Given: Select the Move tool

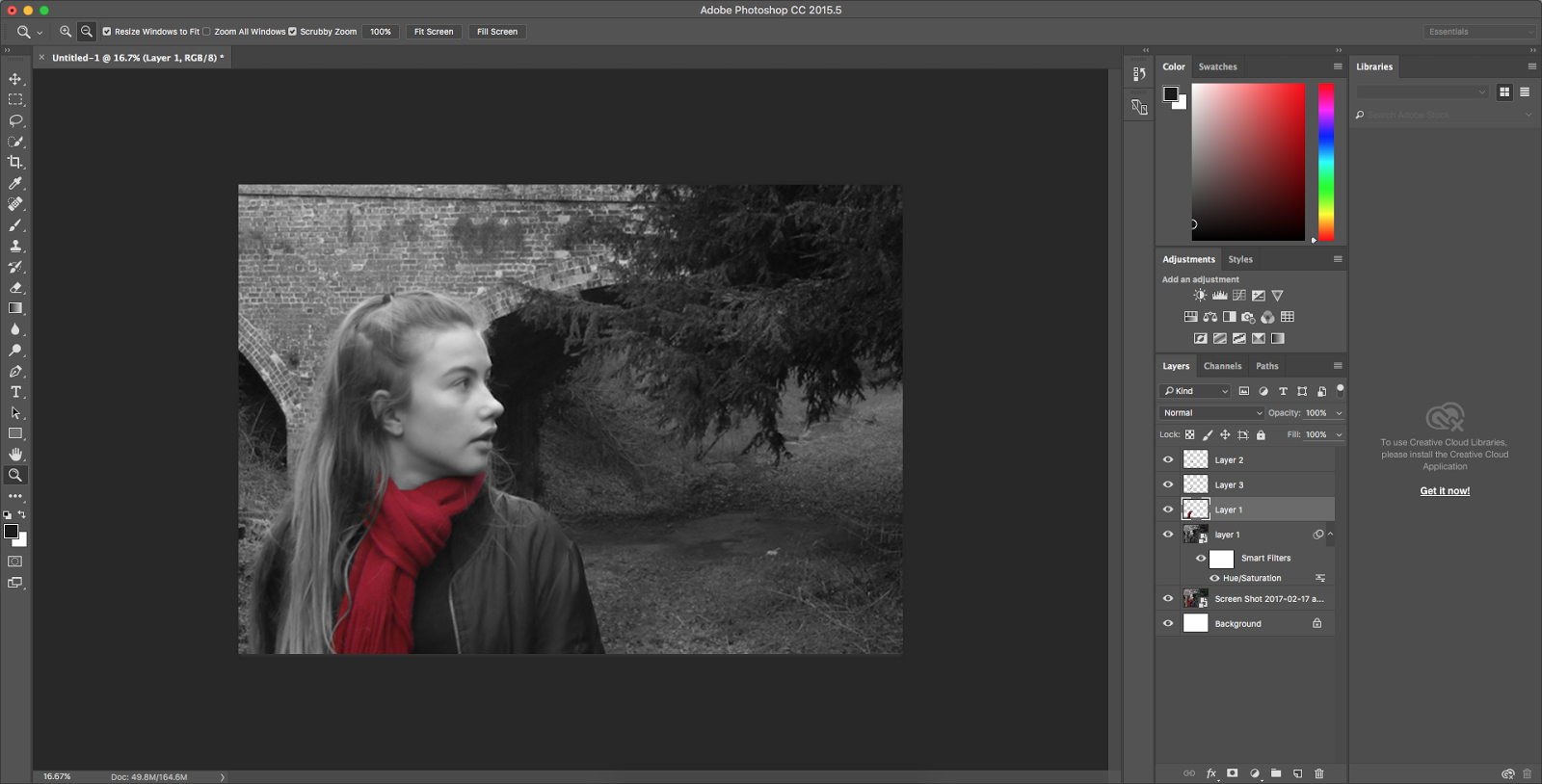Looking at the screenshot, I should (15, 79).
